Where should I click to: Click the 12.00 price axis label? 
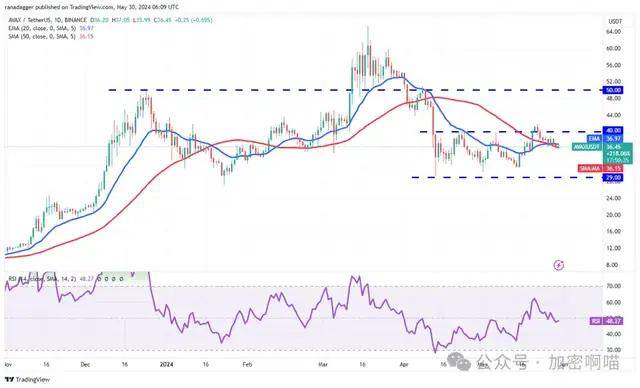click(x=613, y=248)
